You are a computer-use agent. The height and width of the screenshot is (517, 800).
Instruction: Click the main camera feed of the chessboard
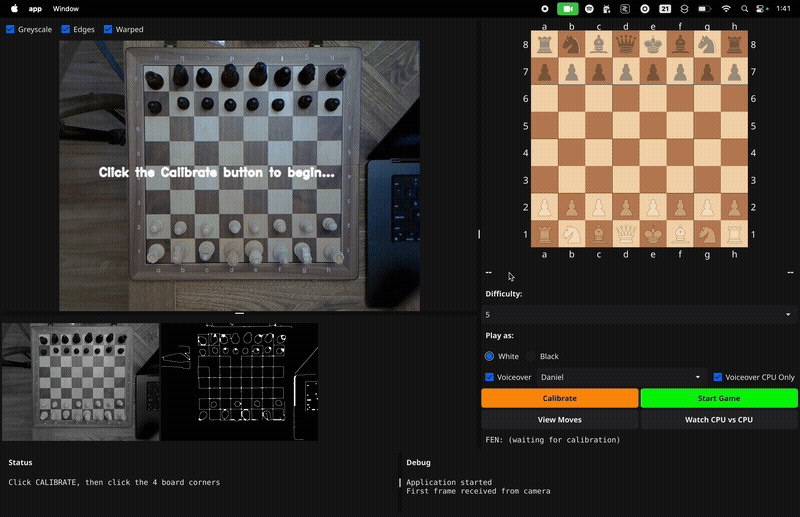point(239,176)
